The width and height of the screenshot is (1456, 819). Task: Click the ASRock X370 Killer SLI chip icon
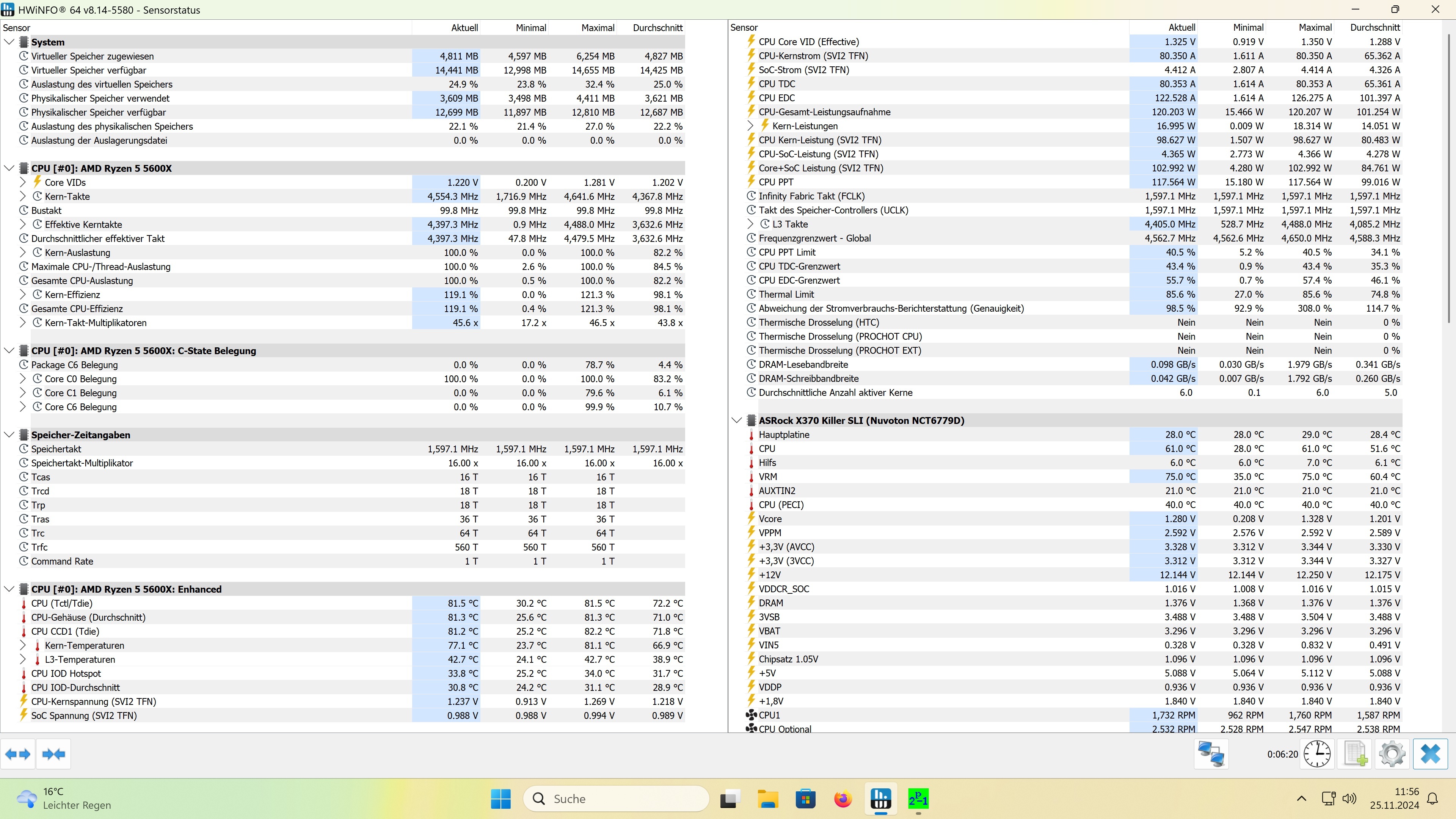tap(751, 420)
